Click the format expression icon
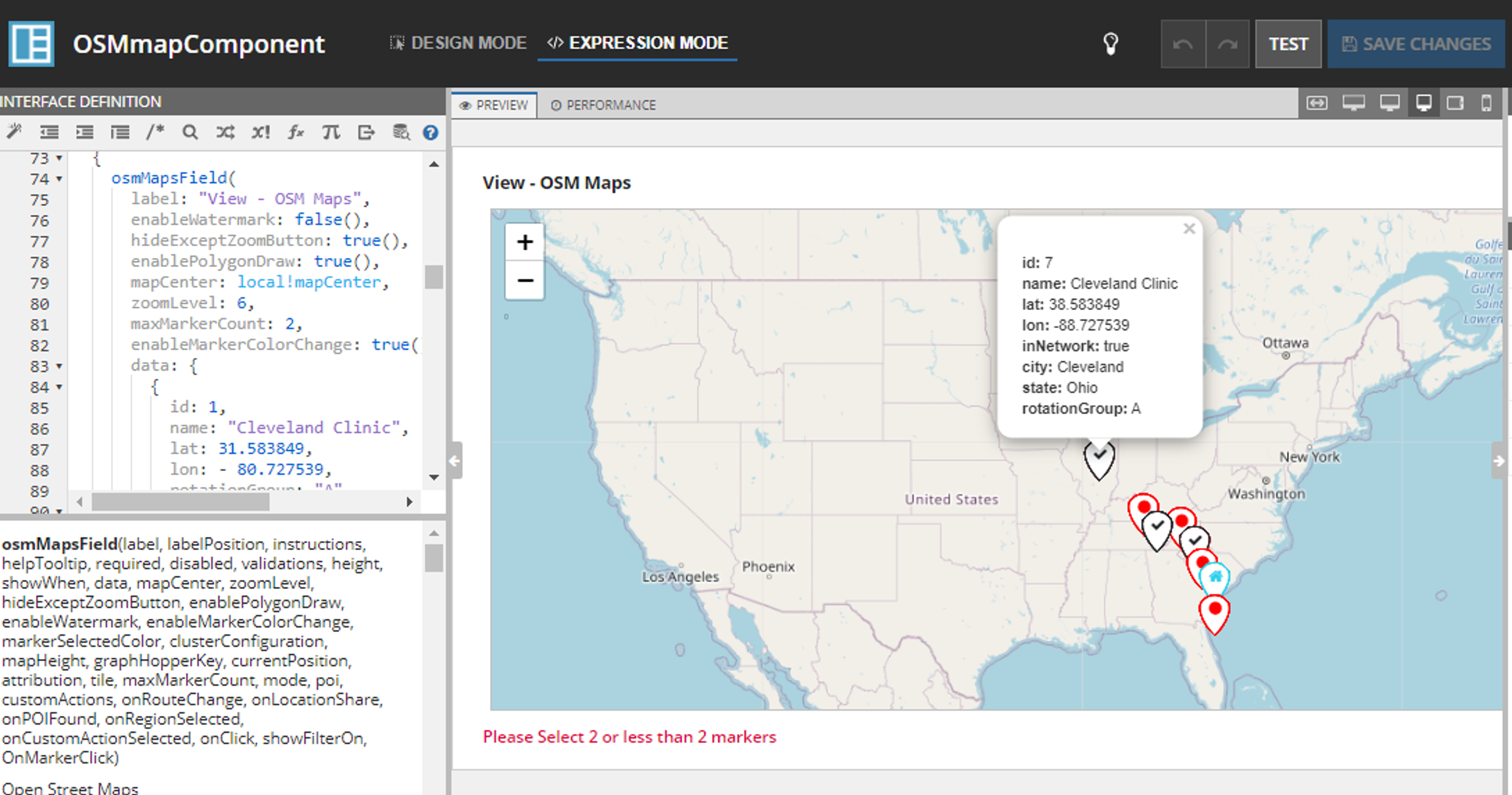This screenshot has width=1512, height=795. pyautogui.click(x=120, y=132)
